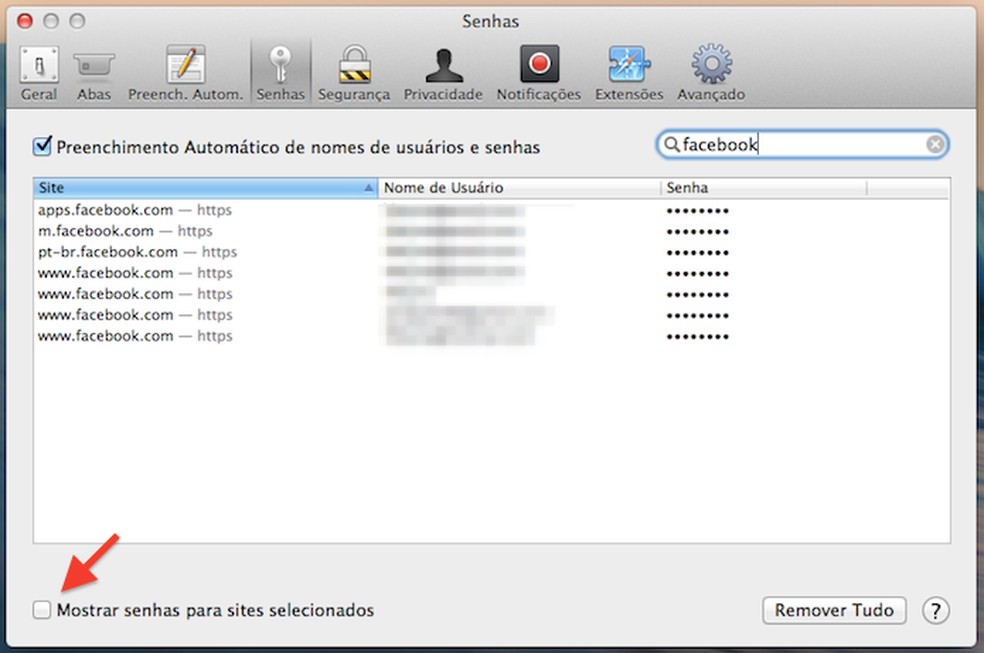Select the Senhas key icon

[281, 73]
